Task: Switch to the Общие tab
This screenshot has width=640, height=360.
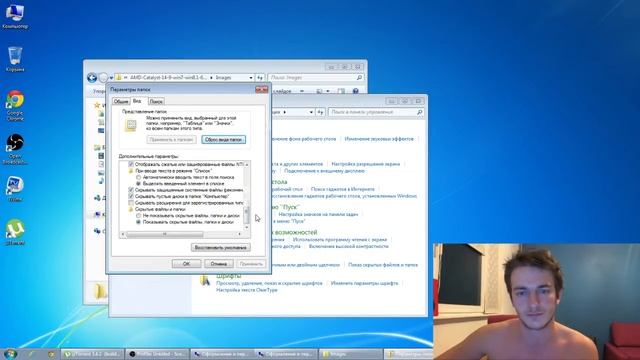Action: point(121,101)
